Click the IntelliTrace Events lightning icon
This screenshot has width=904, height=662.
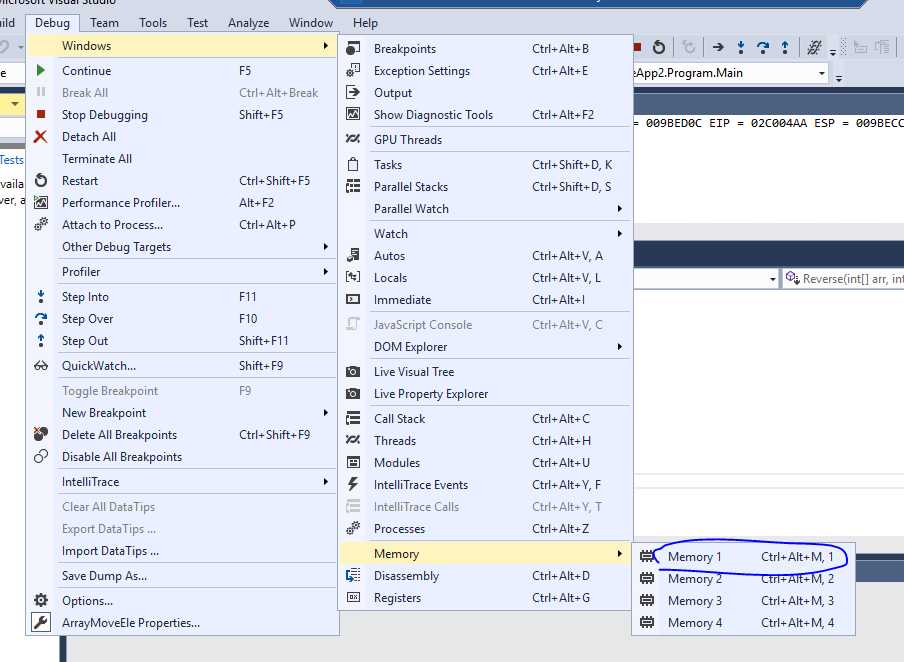pos(353,484)
